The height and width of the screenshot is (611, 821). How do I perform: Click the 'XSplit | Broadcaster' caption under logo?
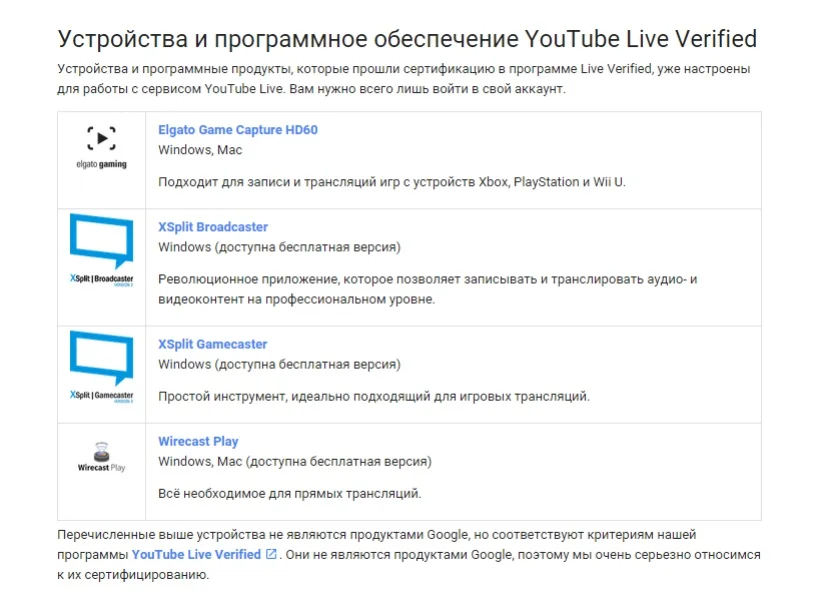coord(101,279)
